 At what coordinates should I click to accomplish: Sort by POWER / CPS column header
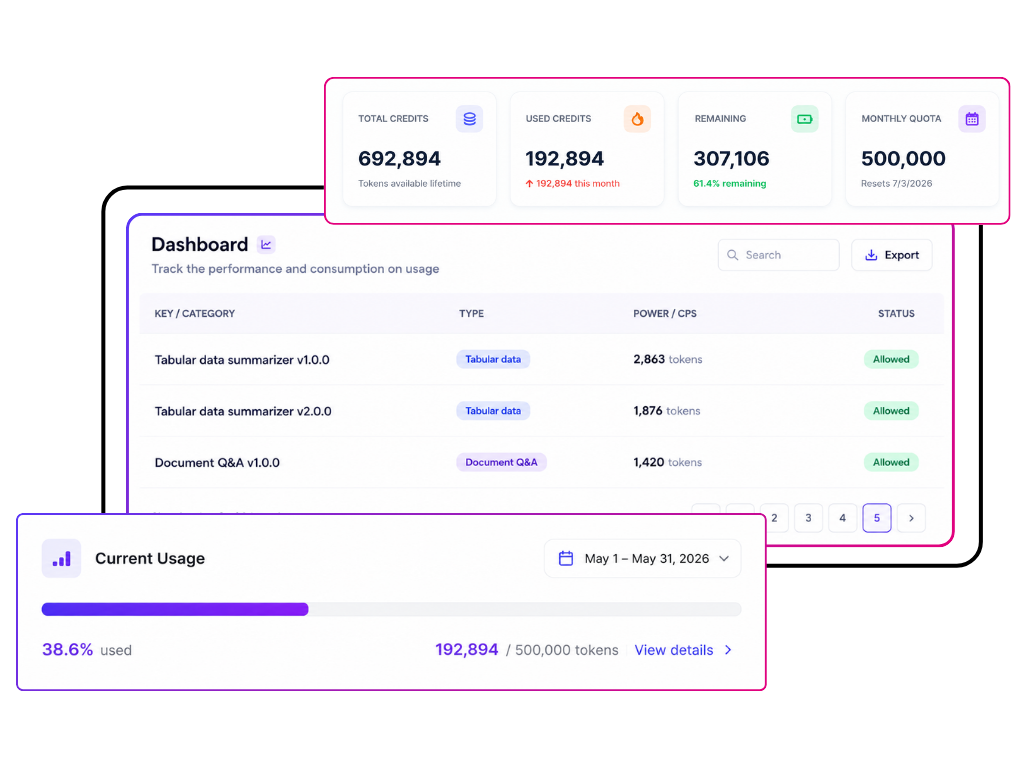665,313
